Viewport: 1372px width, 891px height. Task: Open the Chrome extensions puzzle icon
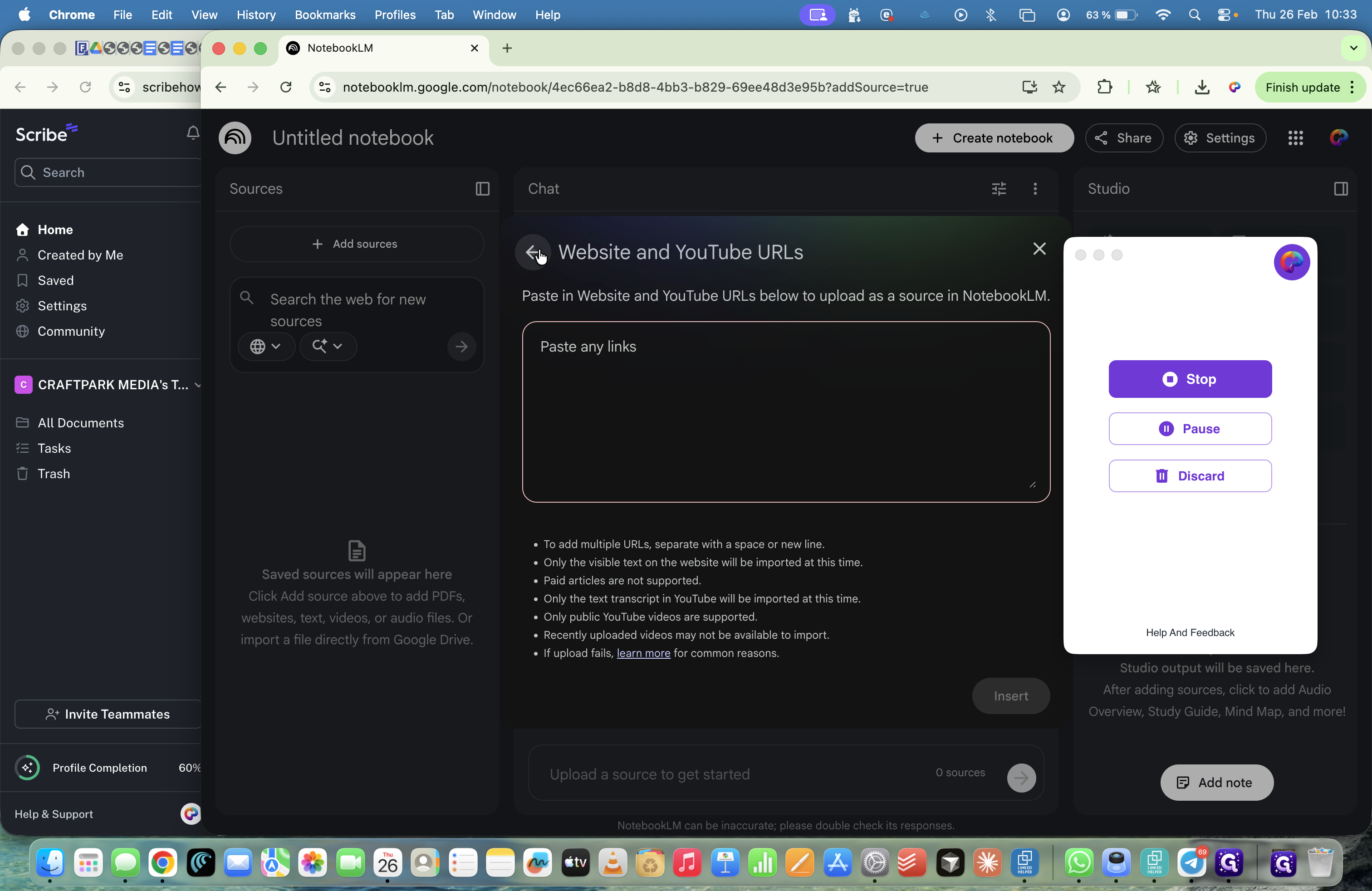click(1104, 87)
